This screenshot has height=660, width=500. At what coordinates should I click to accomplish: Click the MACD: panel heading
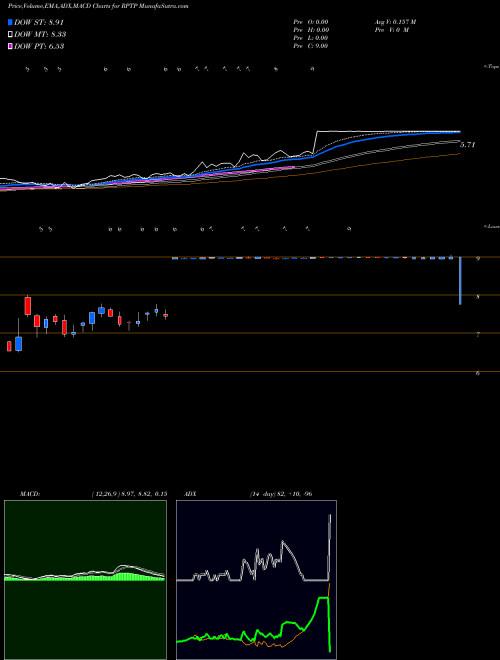(x=29, y=494)
